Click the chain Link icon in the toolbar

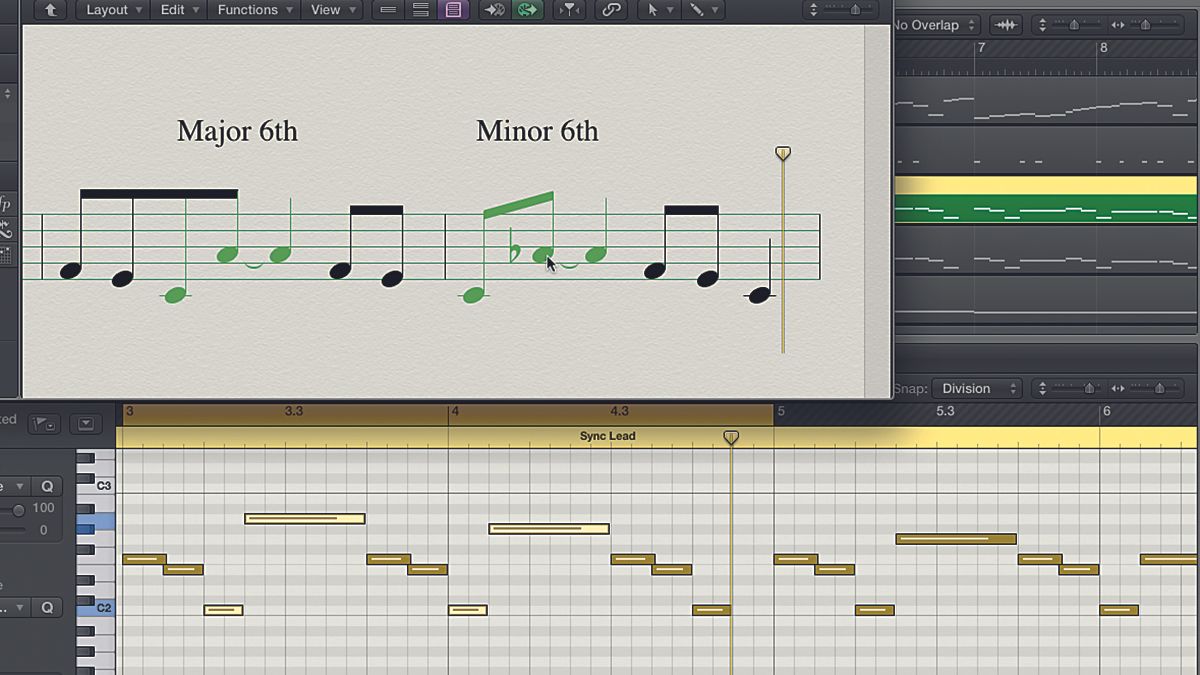pos(611,10)
